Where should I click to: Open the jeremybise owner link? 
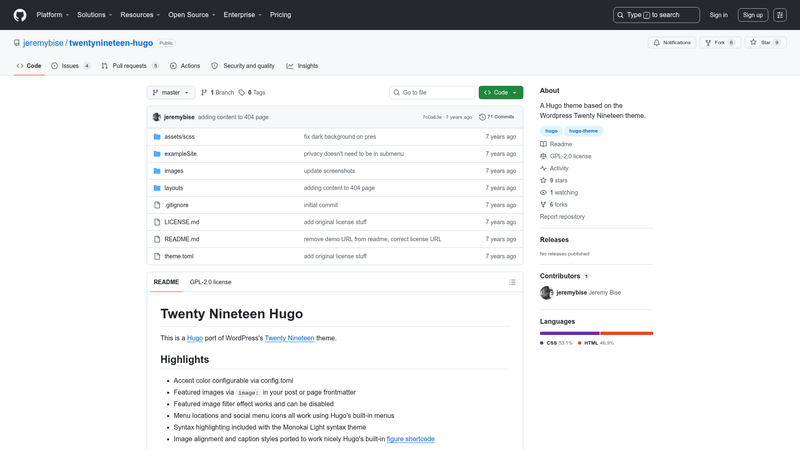point(43,43)
